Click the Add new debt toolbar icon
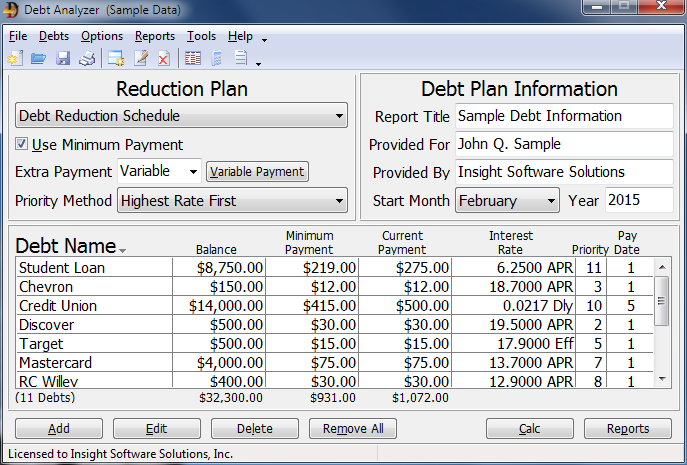Screen dimensions: 687x465 point(116,58)
